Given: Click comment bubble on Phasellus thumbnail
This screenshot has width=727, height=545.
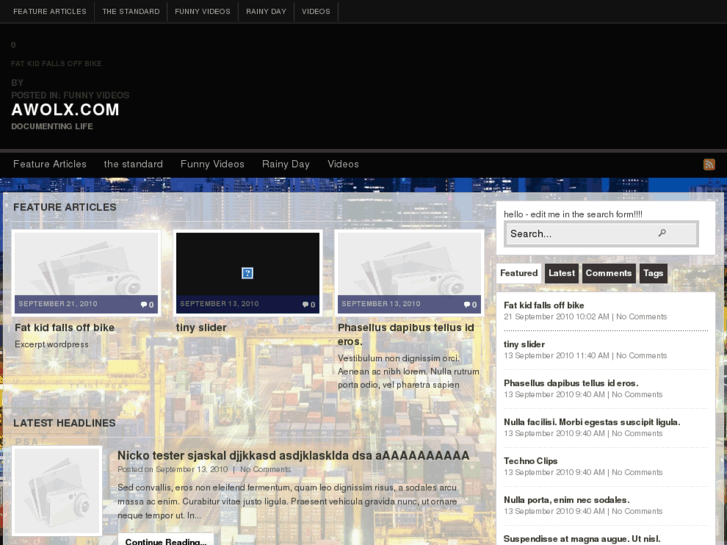Looking at the screenshot, I should (467, 305).
